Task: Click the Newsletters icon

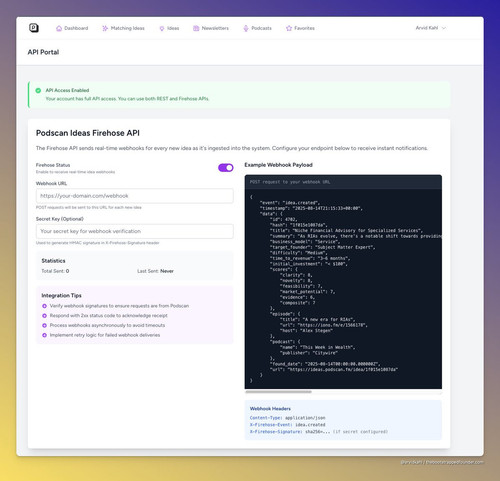Action: click(x=196, y=28)
